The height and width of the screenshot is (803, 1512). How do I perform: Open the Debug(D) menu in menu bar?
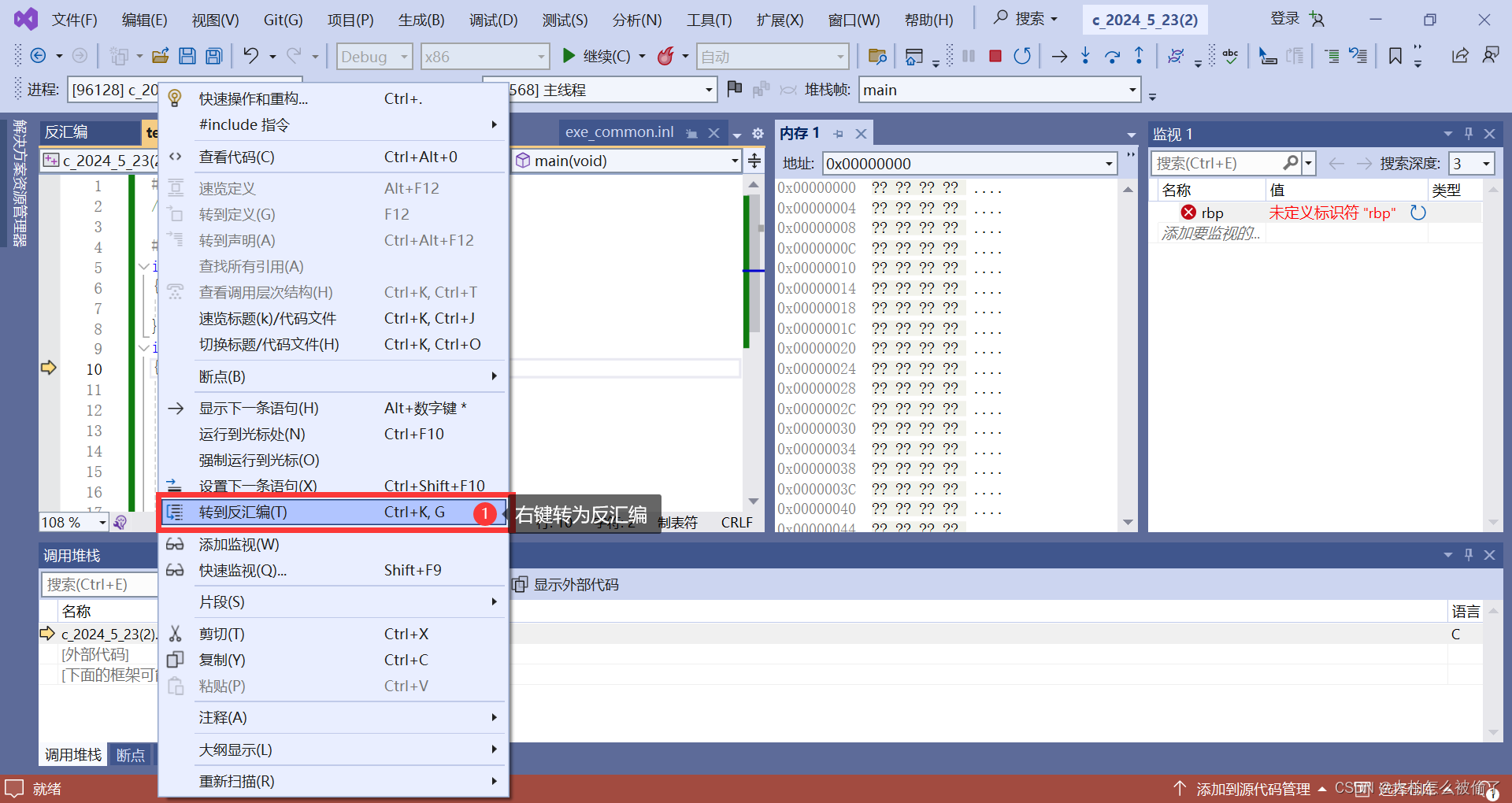coord(494,20)
